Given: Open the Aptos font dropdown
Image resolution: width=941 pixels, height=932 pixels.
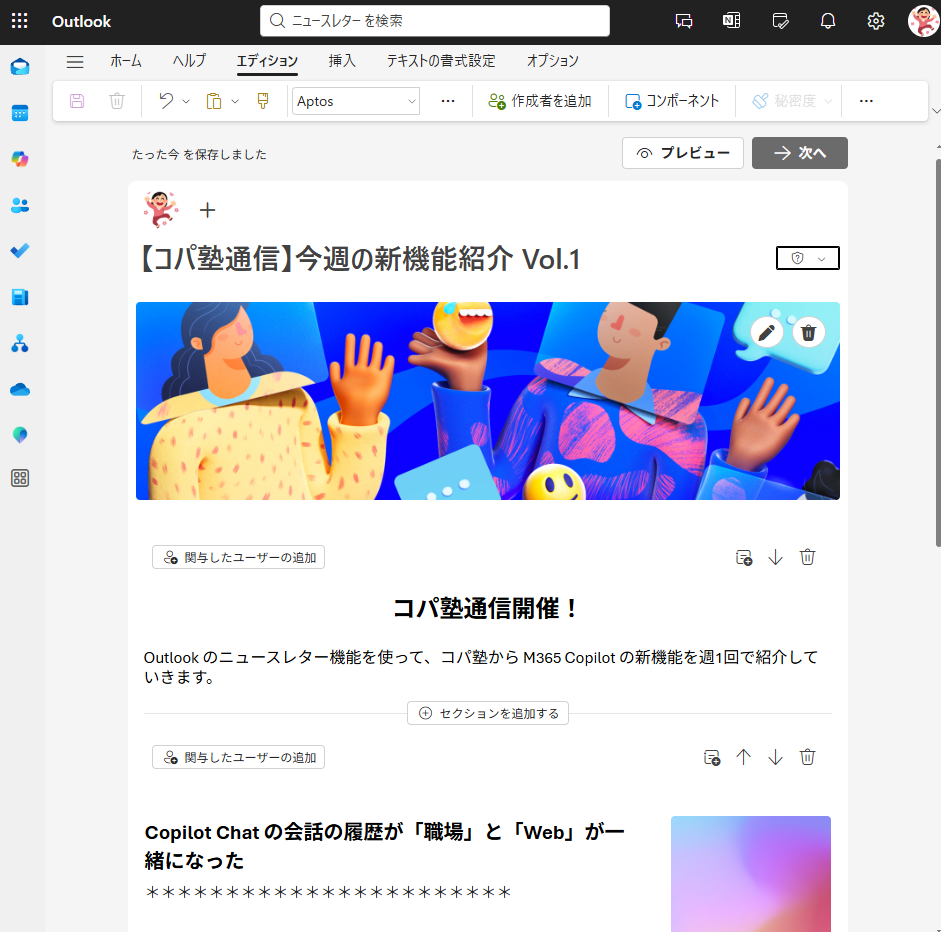Looking at the screenshot, I should [x=356, y=101].
